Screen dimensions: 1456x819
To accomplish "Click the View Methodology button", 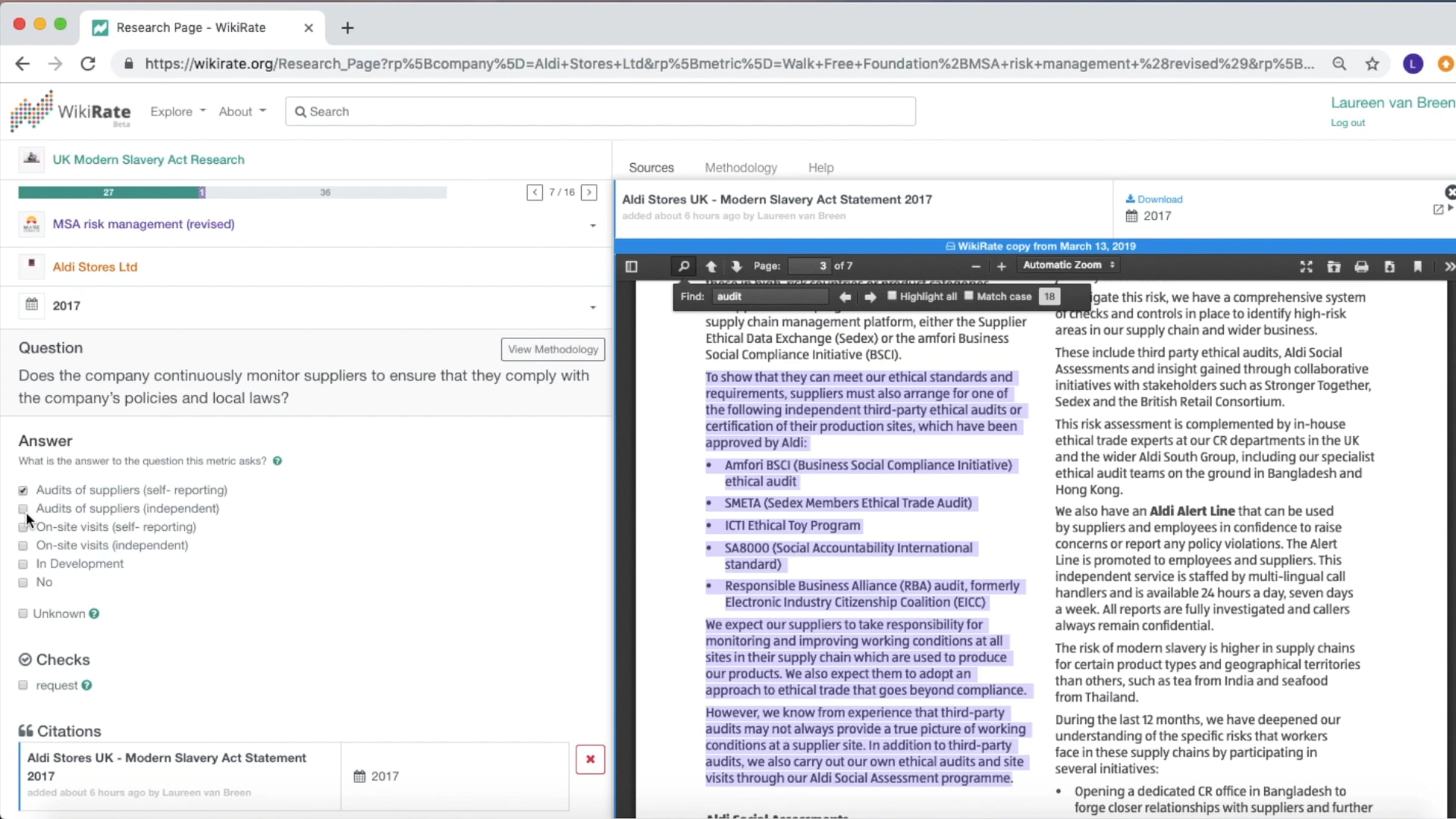I will tap(553, 349).
